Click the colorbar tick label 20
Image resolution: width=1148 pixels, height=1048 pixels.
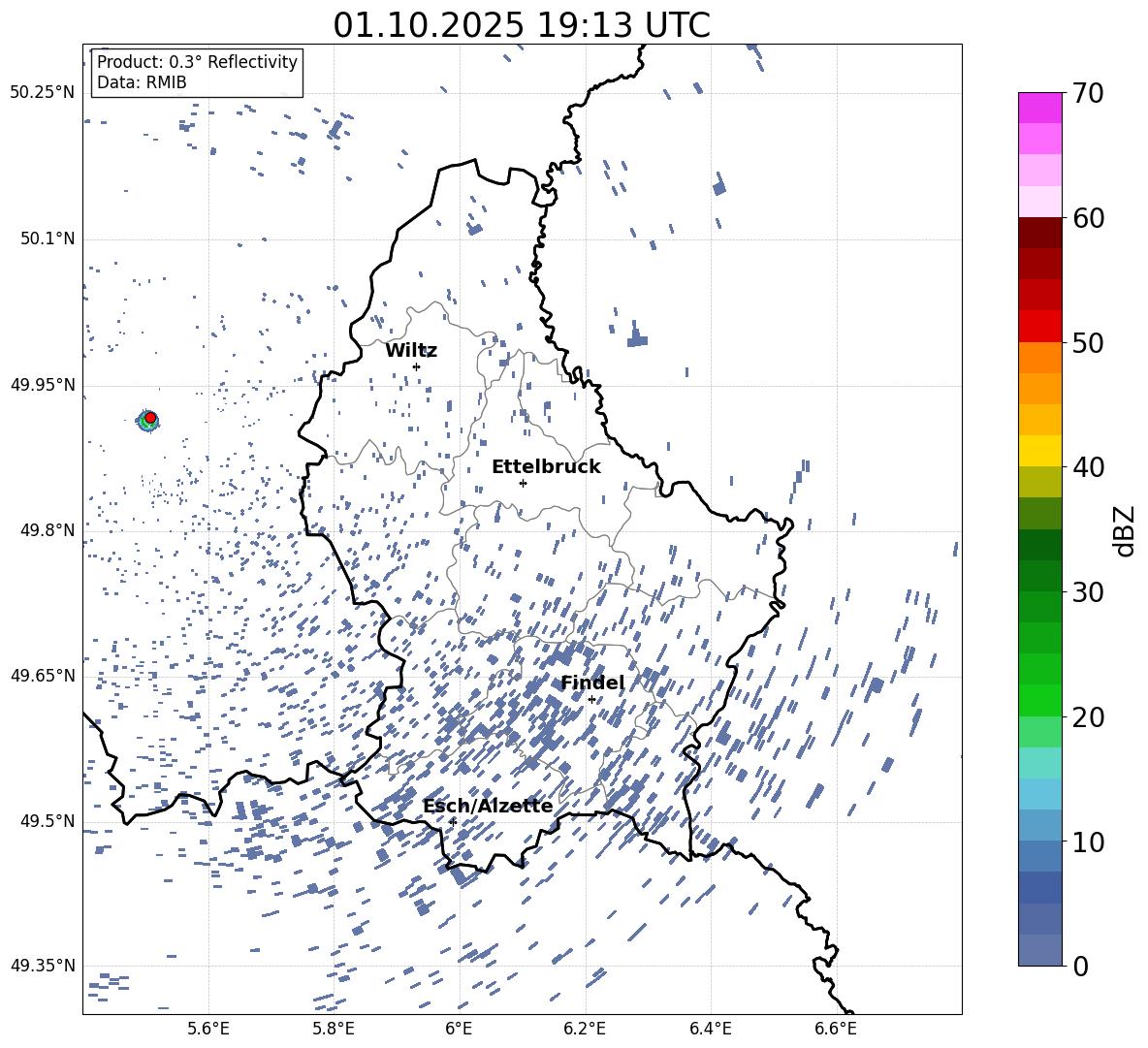pyautogui.click(x=1088, y=717)
